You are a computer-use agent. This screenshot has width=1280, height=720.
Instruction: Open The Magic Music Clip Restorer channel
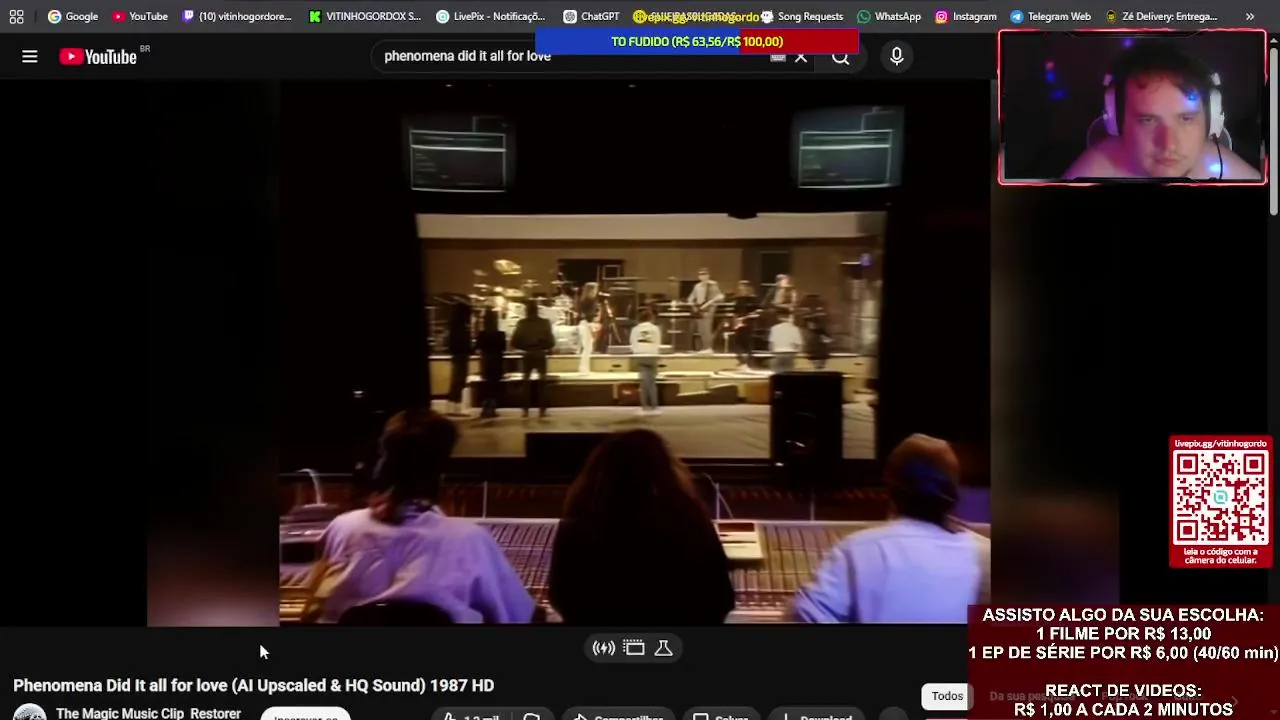pyautogui.click(x=148, y=713)
